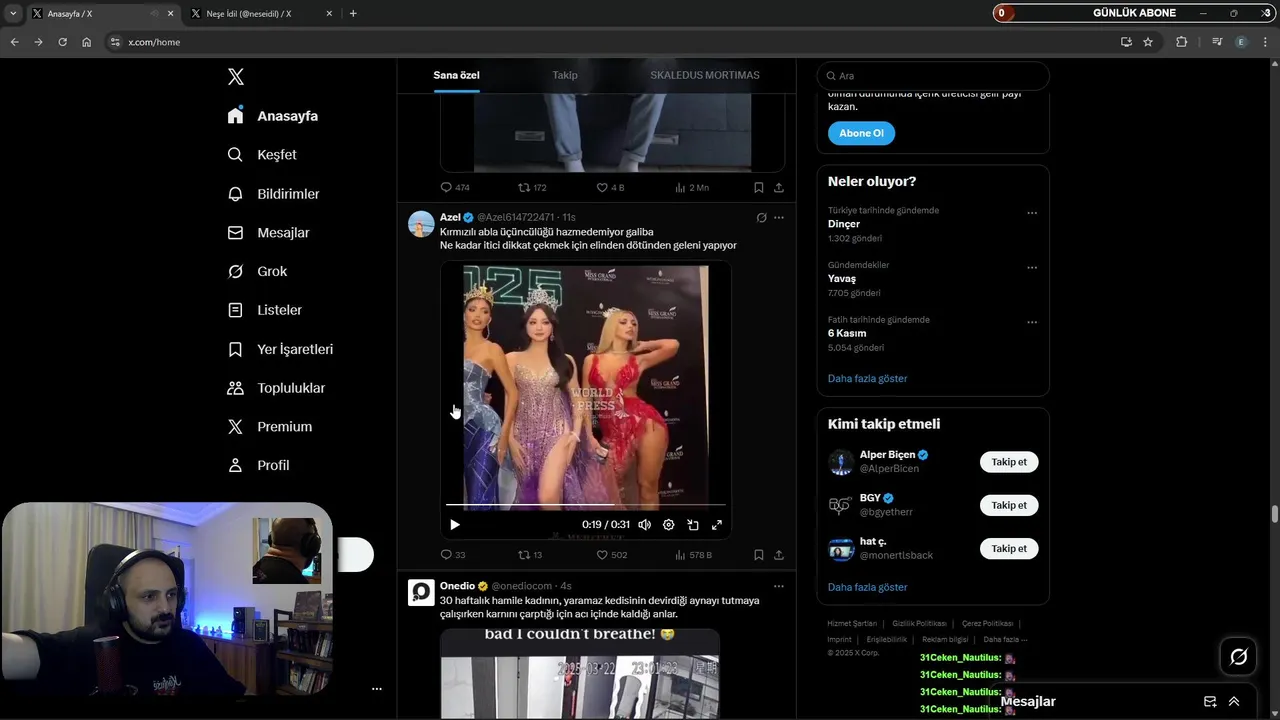The height and width of the screenshot is (720, 1280).
Task: Open Listeler in the sidebar
Action: point(264,310)
